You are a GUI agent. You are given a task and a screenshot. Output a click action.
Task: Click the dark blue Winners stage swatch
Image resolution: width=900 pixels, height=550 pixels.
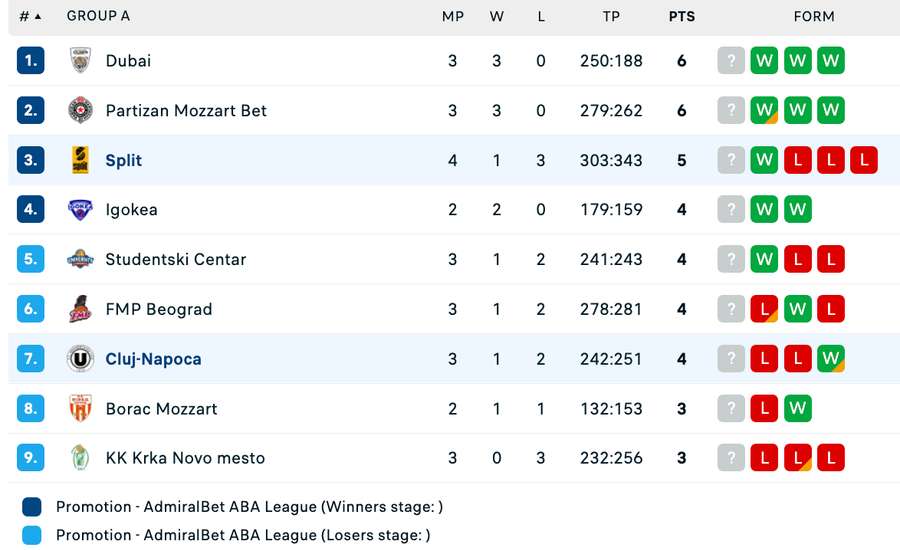pyautogui.click(x=32, y=507)
